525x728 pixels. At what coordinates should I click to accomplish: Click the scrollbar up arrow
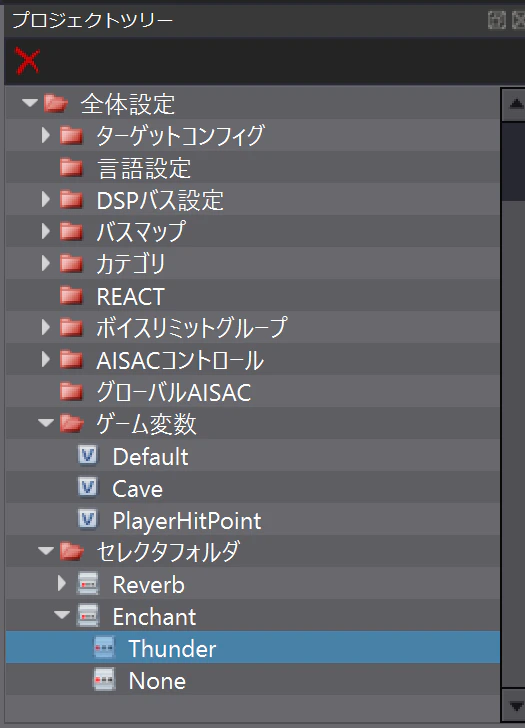pyautogui.click(x=514, y=104)
